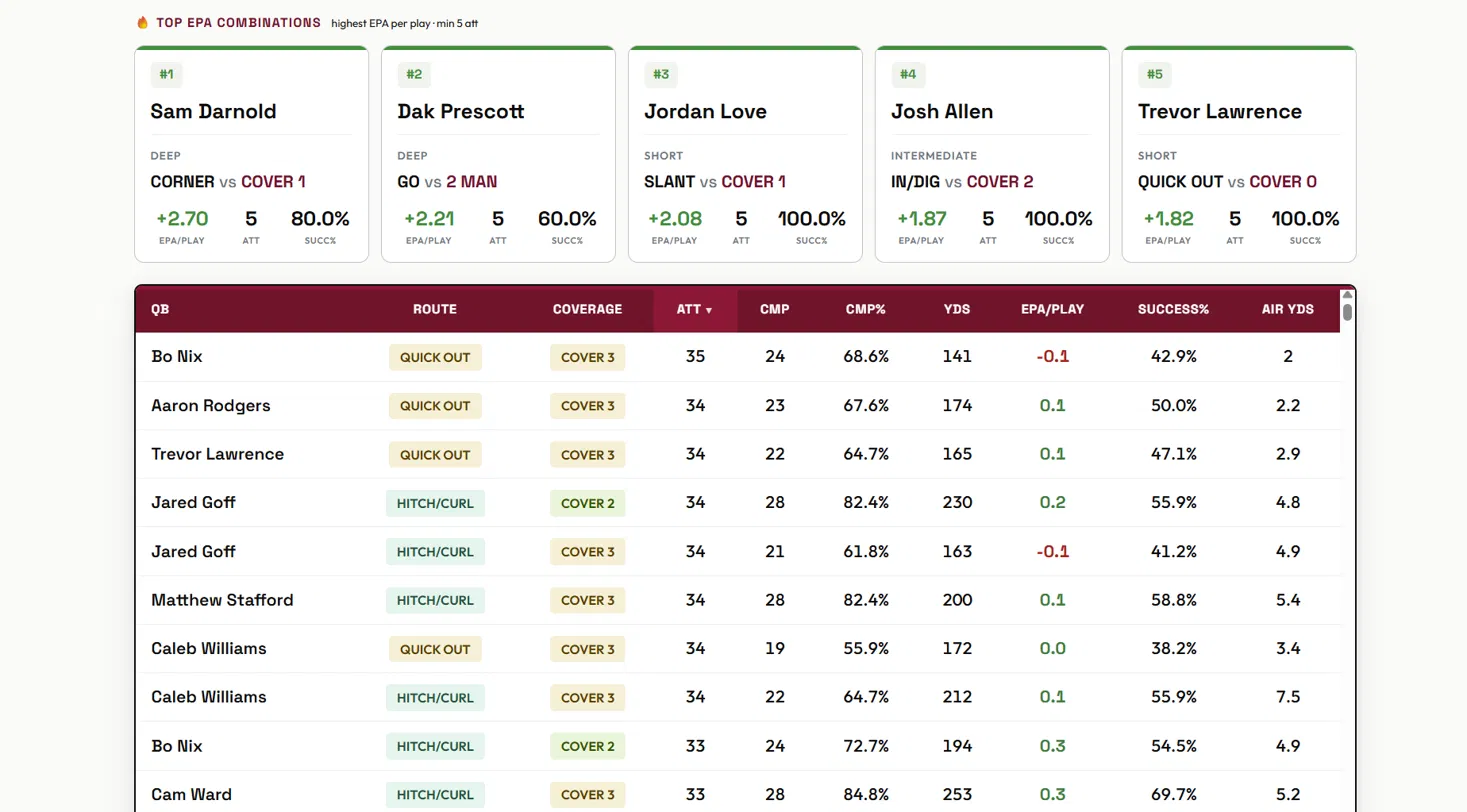Select the 141 yards cell in Bo Nix's row

[x=957, y=357]
